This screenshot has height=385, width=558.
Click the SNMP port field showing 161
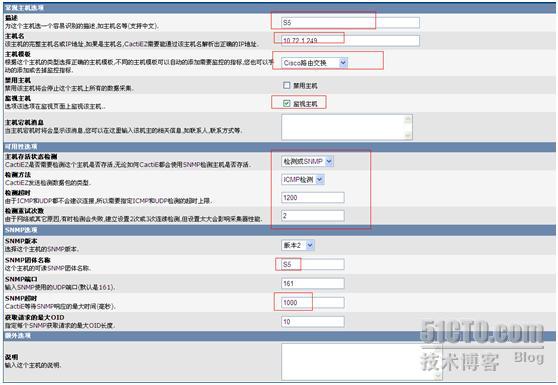(313, 284)
